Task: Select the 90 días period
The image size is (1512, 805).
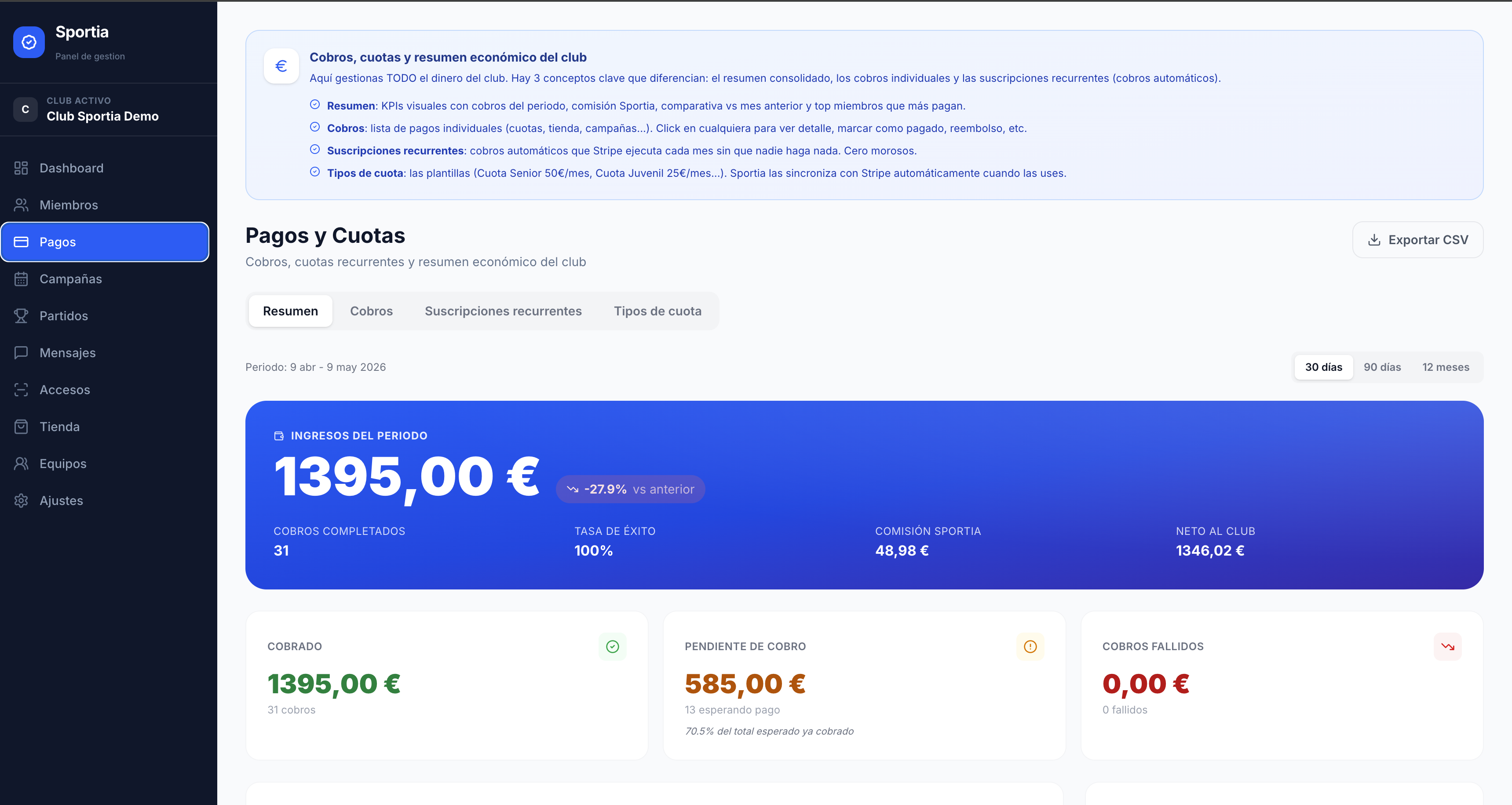Action: click(1382, 367)
